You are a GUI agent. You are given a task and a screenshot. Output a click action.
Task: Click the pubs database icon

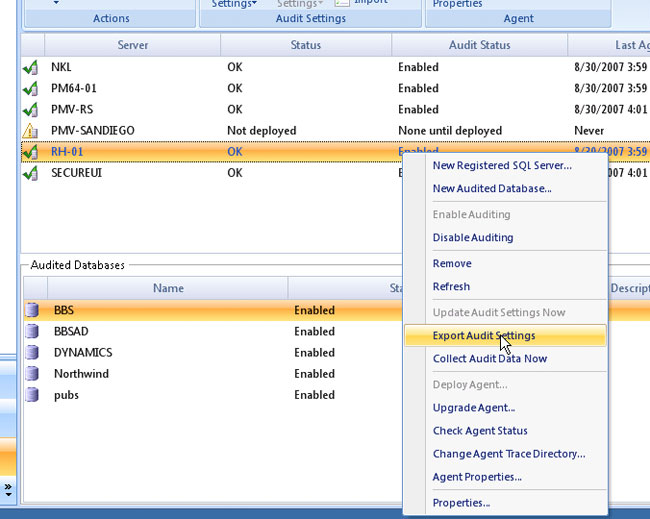[32, 395]
